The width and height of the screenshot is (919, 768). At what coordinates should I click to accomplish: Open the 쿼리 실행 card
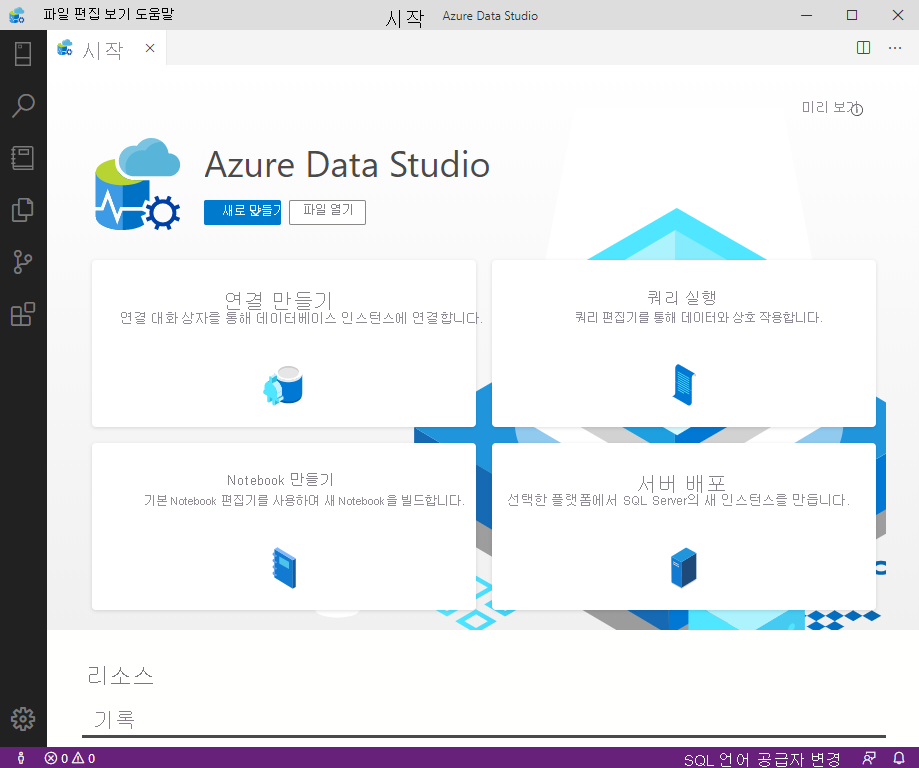tap(683, 343)
